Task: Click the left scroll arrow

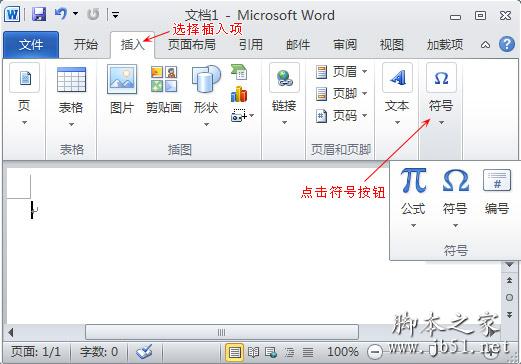Action: (x=11, y=332)
